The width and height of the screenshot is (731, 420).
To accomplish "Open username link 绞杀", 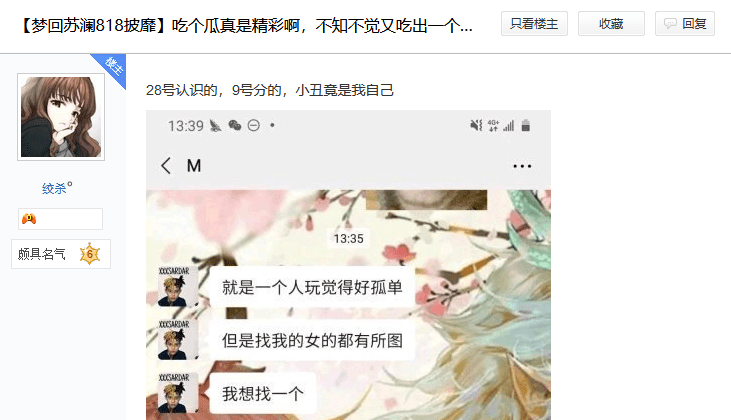I will click(x=55, y=188).
